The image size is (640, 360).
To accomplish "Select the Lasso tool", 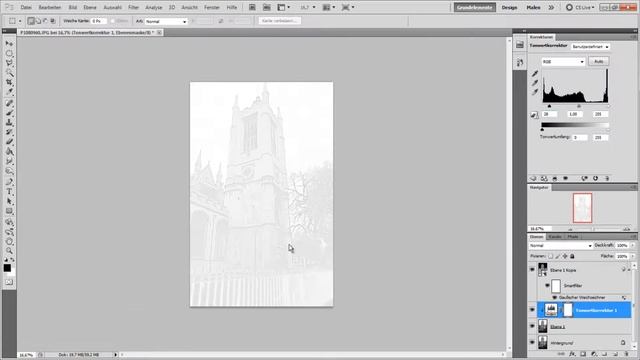I will click(x=9, y=63).
